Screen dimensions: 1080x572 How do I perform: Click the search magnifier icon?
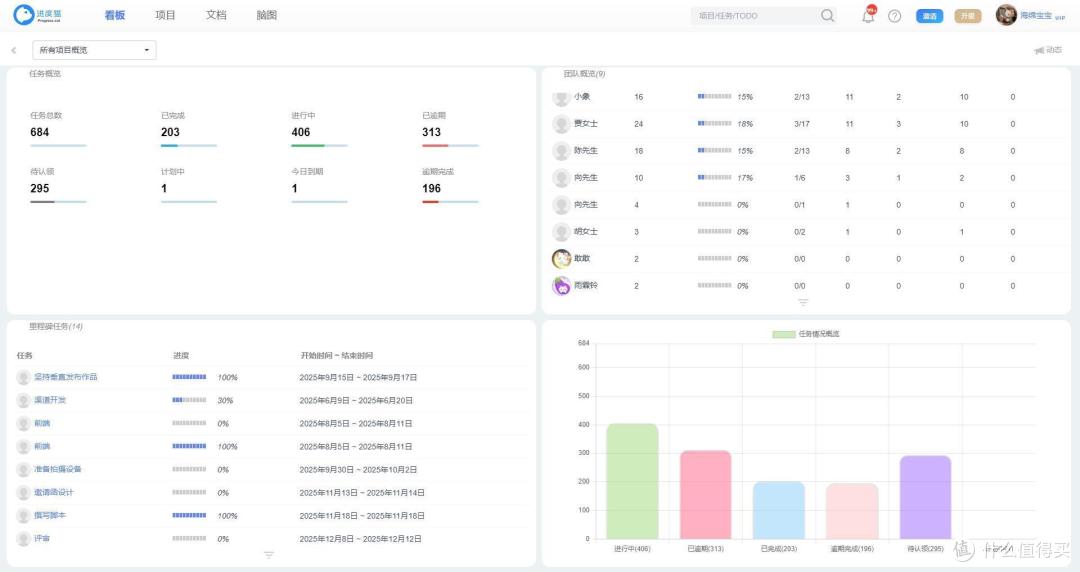tap(827, 15)
